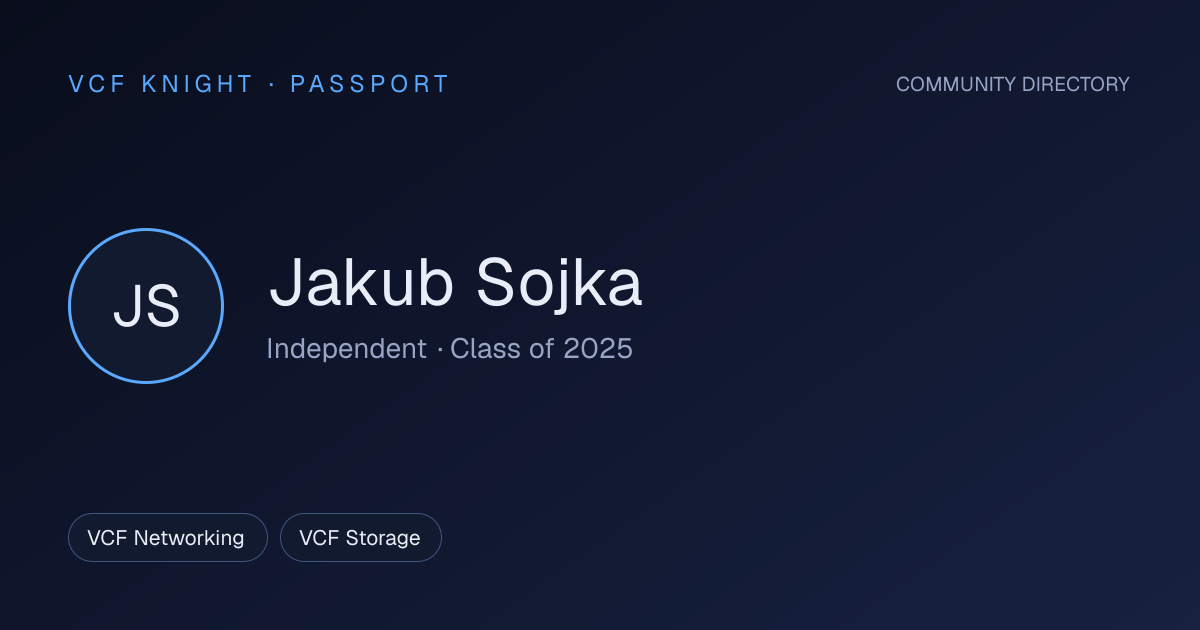Click the JS initials avatar
1200x630 pixels.
pyautogui.click(x=146, y=306)
